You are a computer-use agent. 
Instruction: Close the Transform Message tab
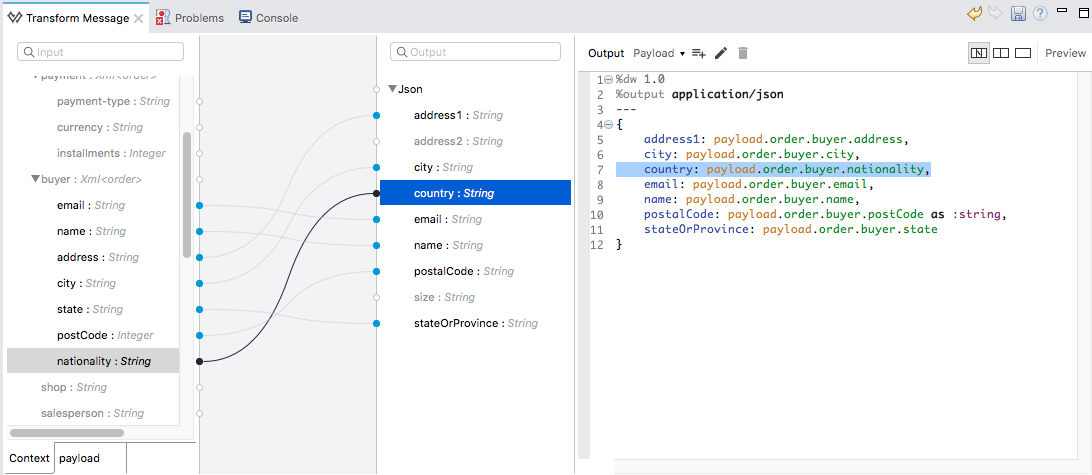(139, 18)
